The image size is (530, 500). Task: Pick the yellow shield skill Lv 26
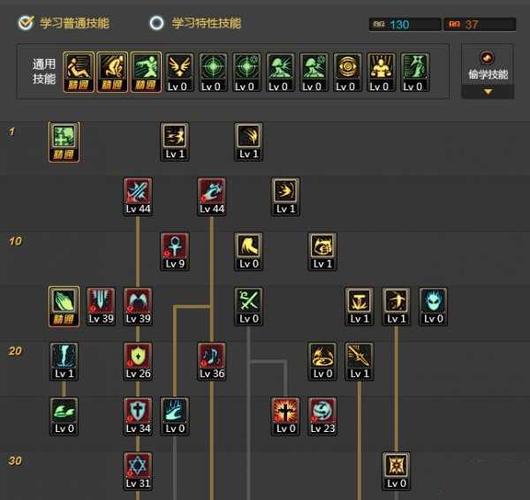(x=138, y=361)
